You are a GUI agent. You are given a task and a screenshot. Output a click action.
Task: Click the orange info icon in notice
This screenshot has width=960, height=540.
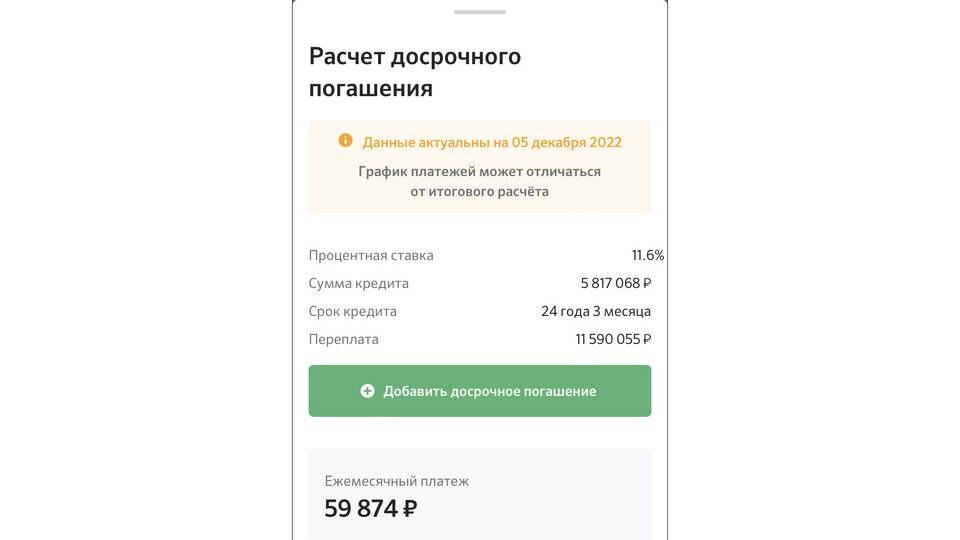tap(345, 141)
